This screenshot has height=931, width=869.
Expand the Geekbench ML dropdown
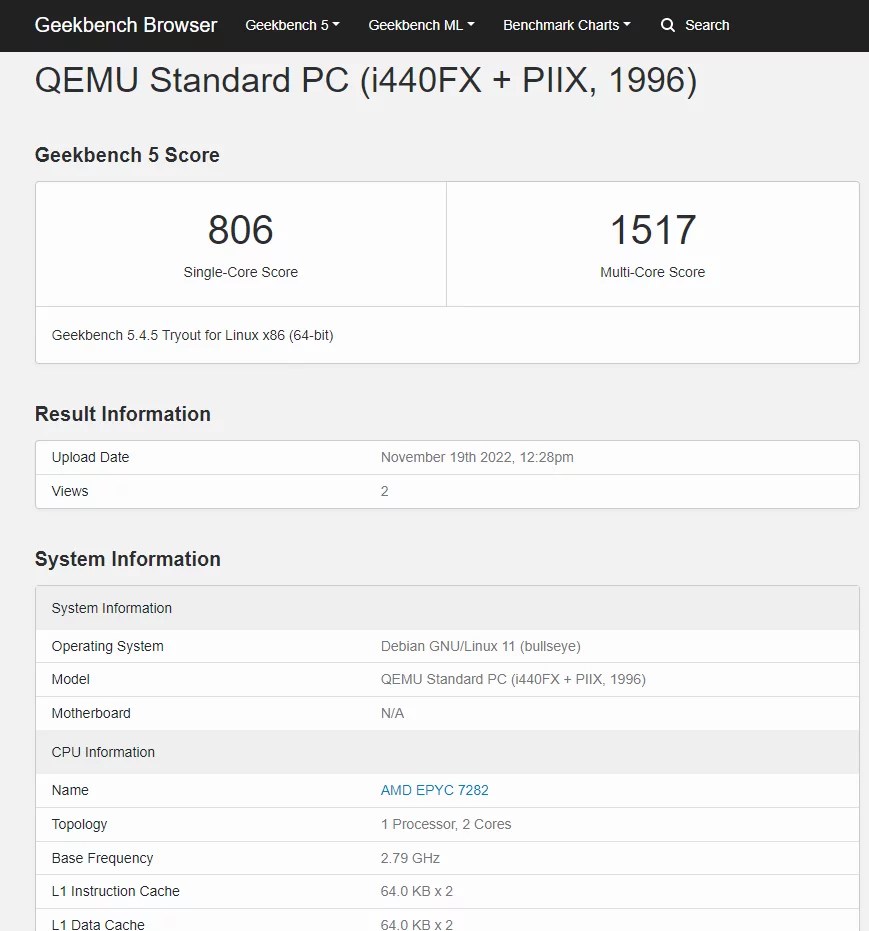click(x=421, y=25)
